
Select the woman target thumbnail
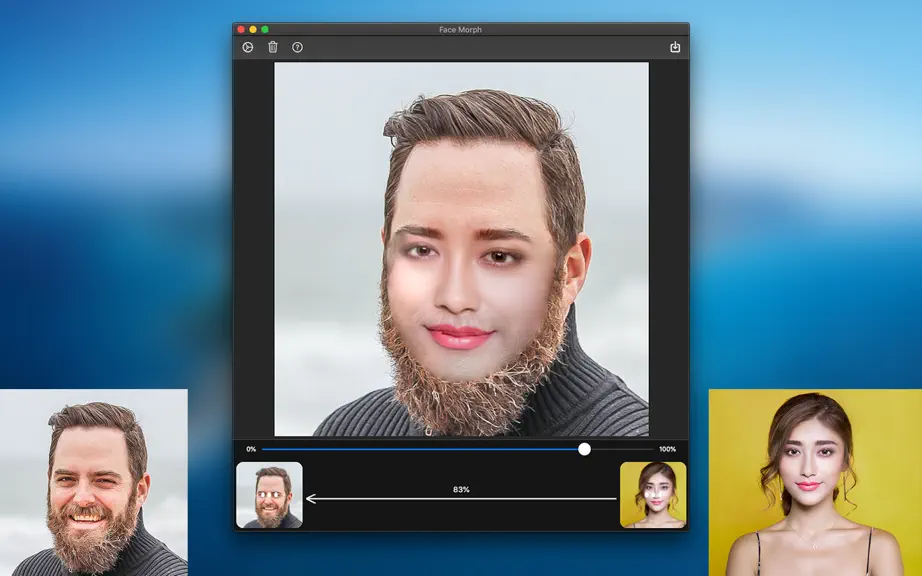[653, 495]
